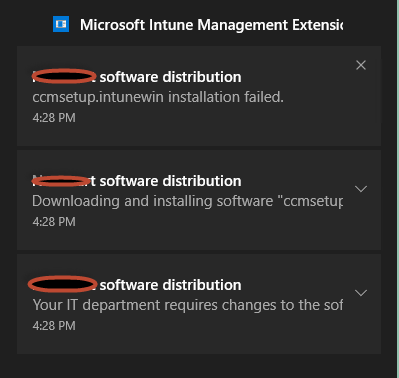Open the Microsoft Intune Management Extension header
The height and width of the screenshot is (378, 399).
click(211, 25)
